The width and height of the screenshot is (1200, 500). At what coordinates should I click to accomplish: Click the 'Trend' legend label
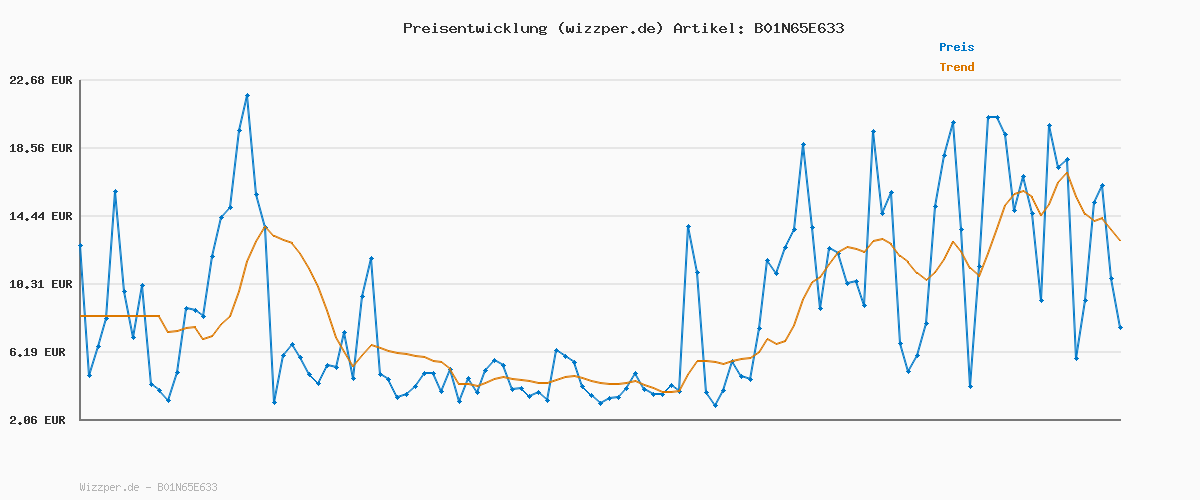coord(956,67)
